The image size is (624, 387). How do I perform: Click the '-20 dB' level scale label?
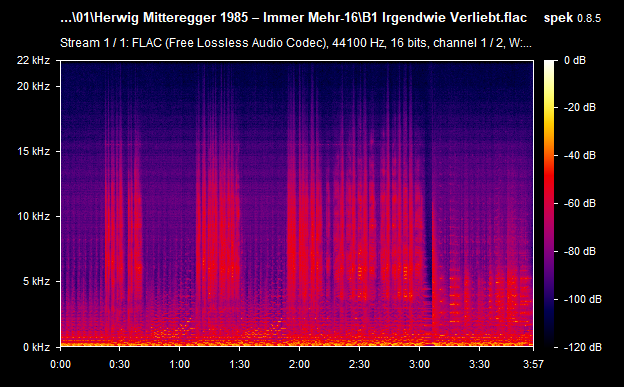580,107
